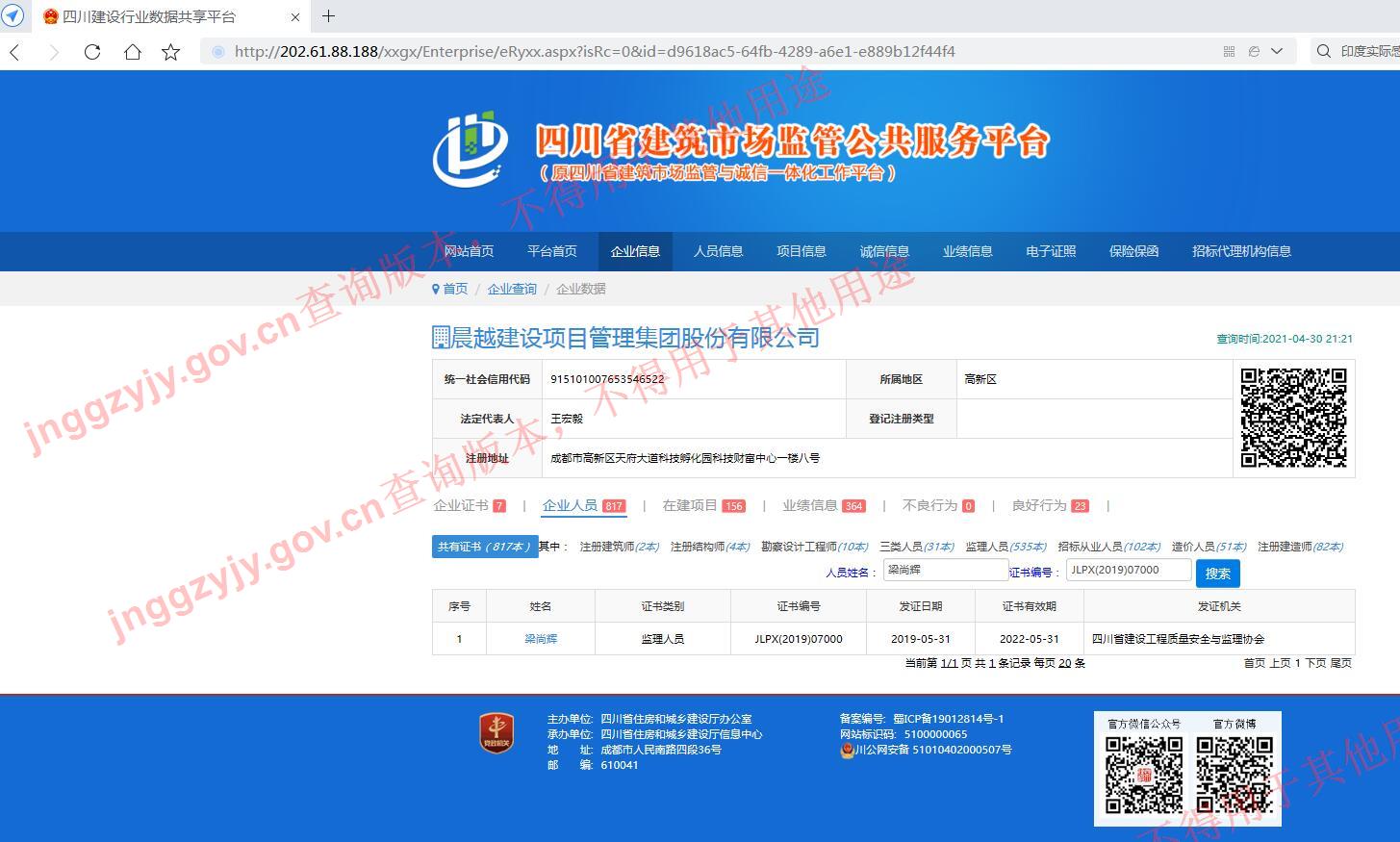Viewport: 1400px width, 842px height.
Task: Open 人员信息 navigation menu
Action: pos(718,251)
